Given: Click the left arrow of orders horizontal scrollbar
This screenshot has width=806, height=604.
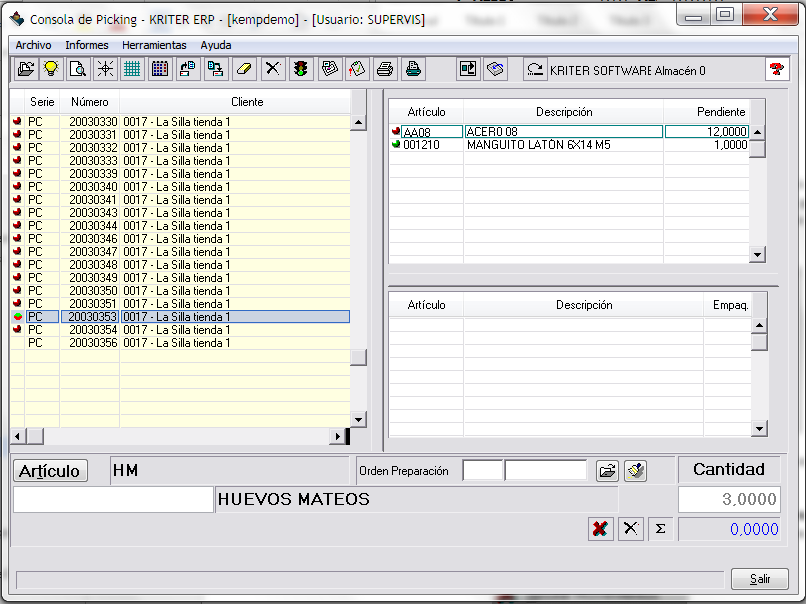Looking at the screenshot, I should point(17,436).
